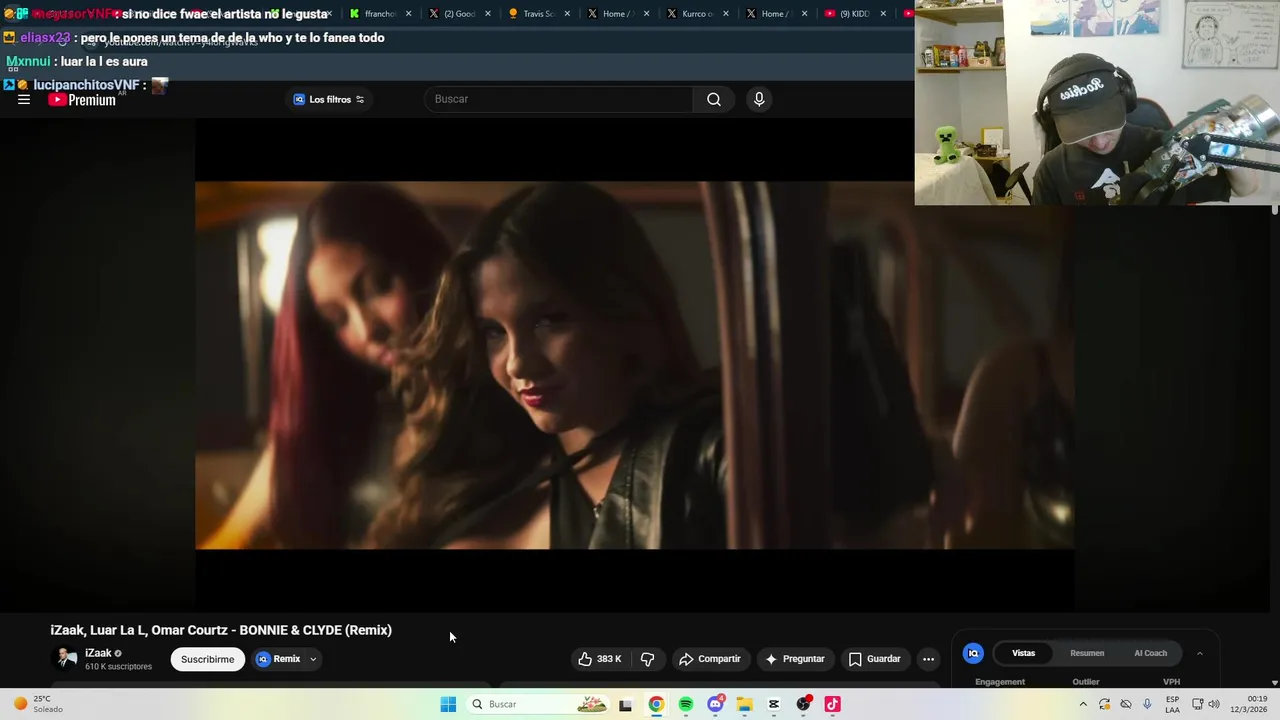
Task: Open the YouTube hamburger guide menu
Action: pos(24,99)
